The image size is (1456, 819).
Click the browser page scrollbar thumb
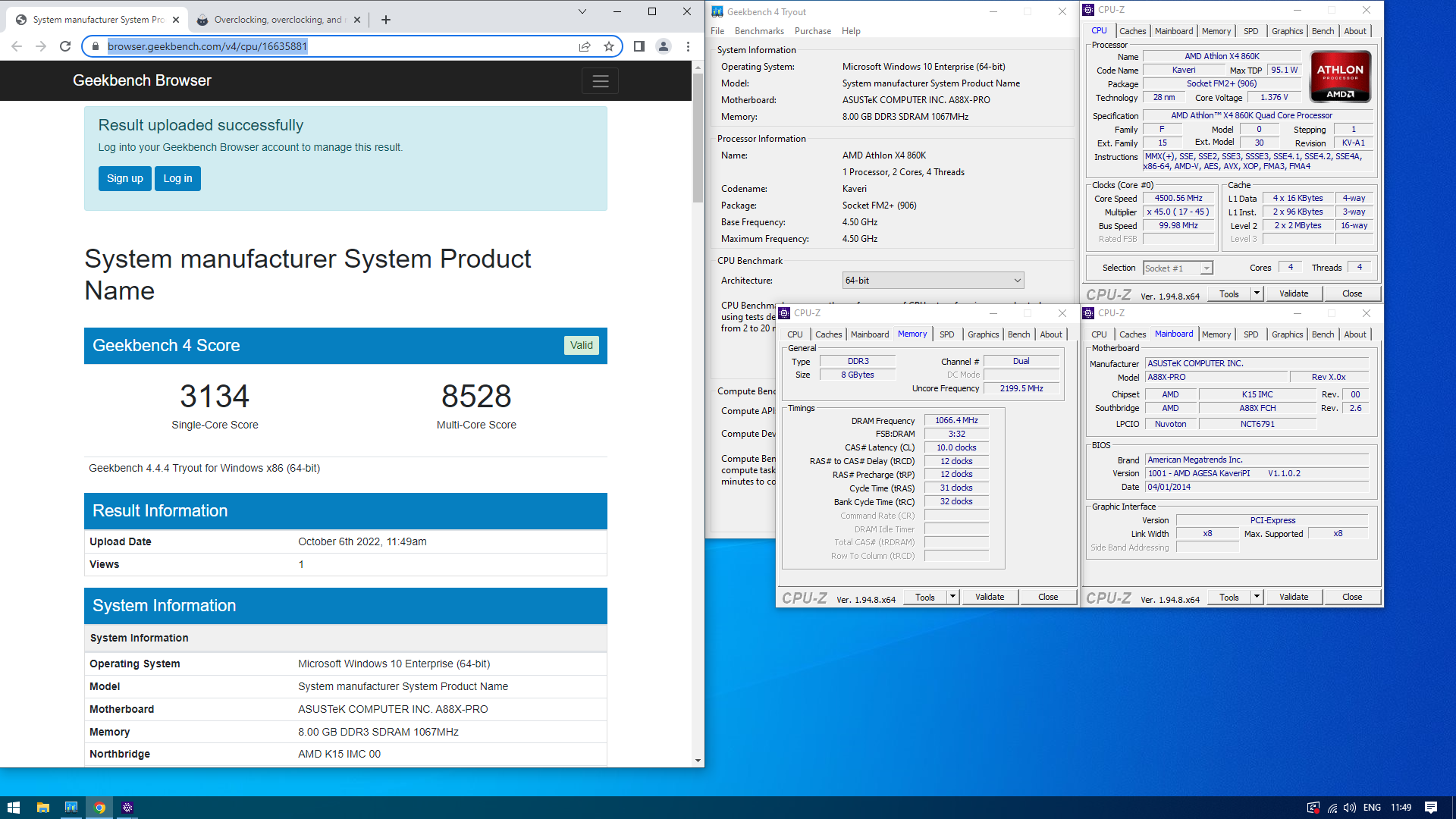698,138
